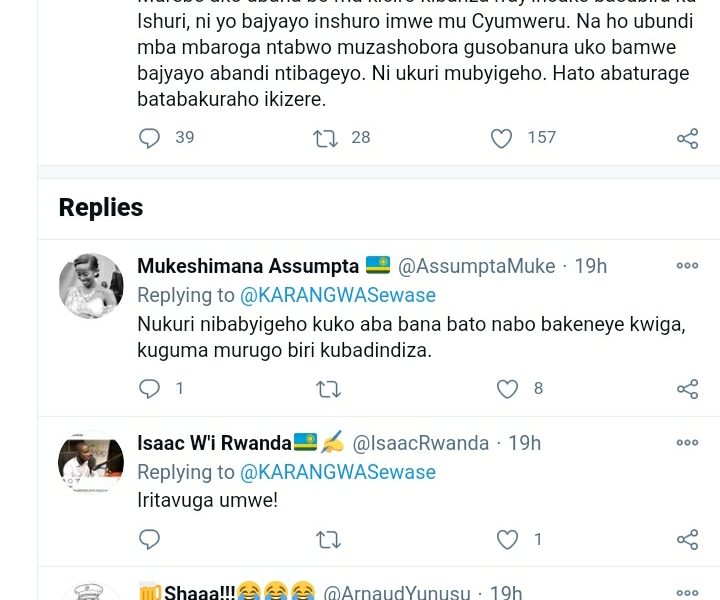Screen dimensions: 720x600
Task: Open more options on Shaaa's tweet
Action: 687,592
